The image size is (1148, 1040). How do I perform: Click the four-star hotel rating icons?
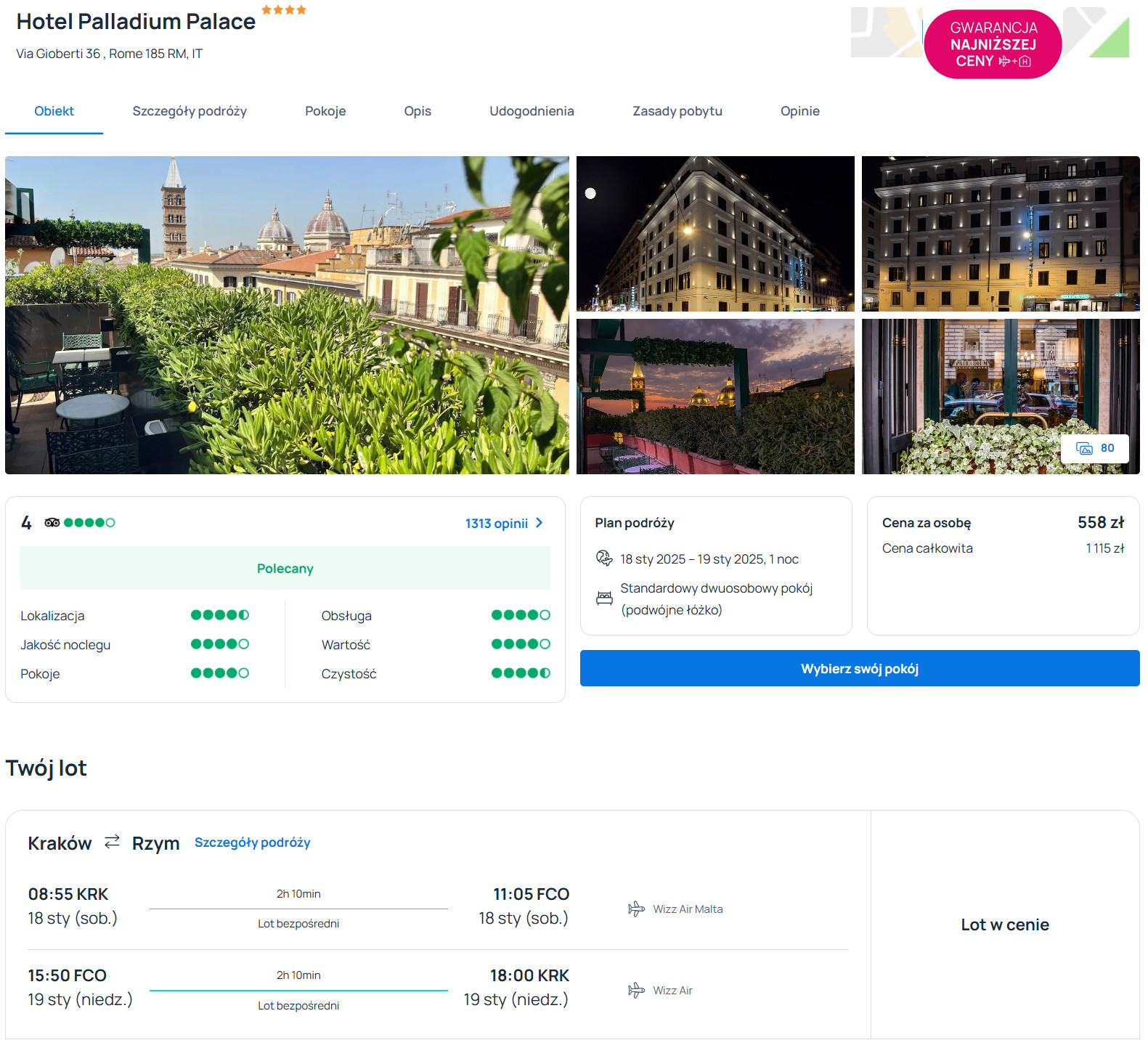coord(284,10)
